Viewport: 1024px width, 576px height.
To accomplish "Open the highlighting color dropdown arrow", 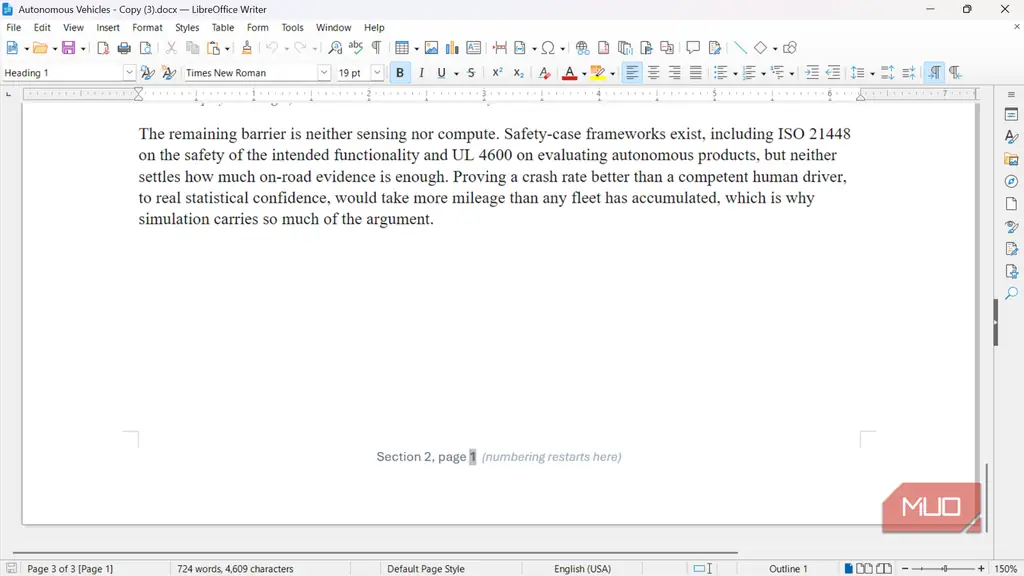I will tap(613, 74).
